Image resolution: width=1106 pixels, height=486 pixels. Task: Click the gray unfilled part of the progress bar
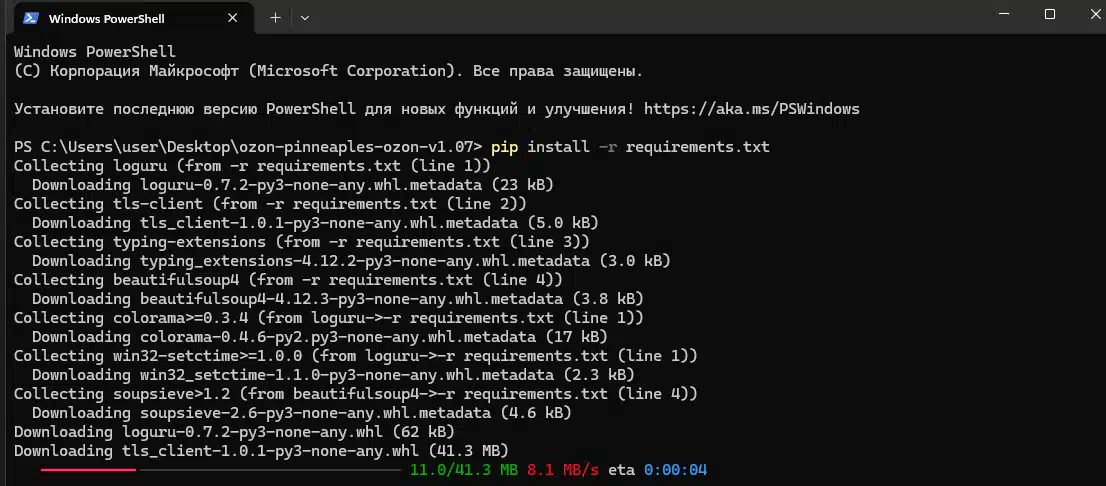point(270,470)
